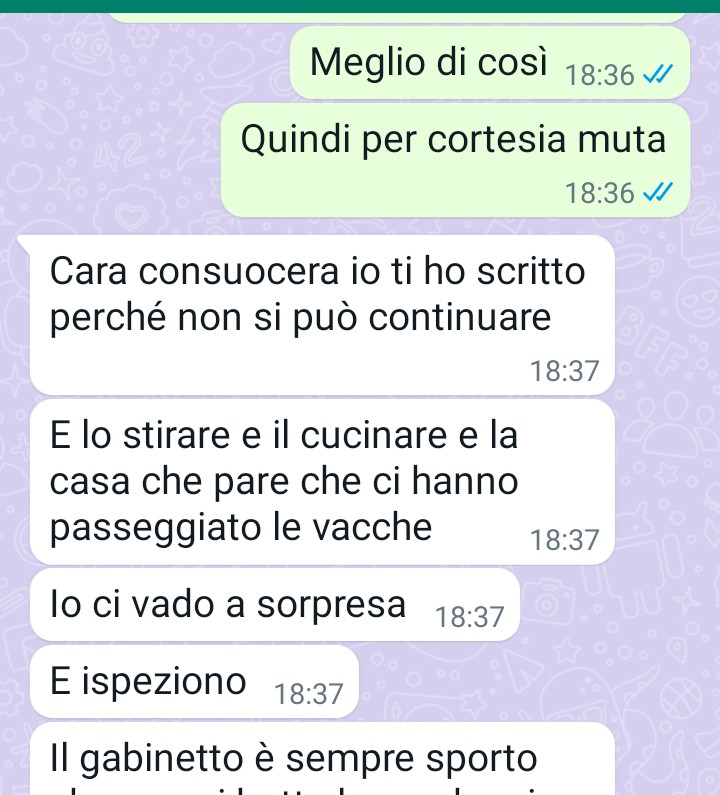Tap the partially visible green bubble at the top
The image size is (720, 795).
[398, 18]
